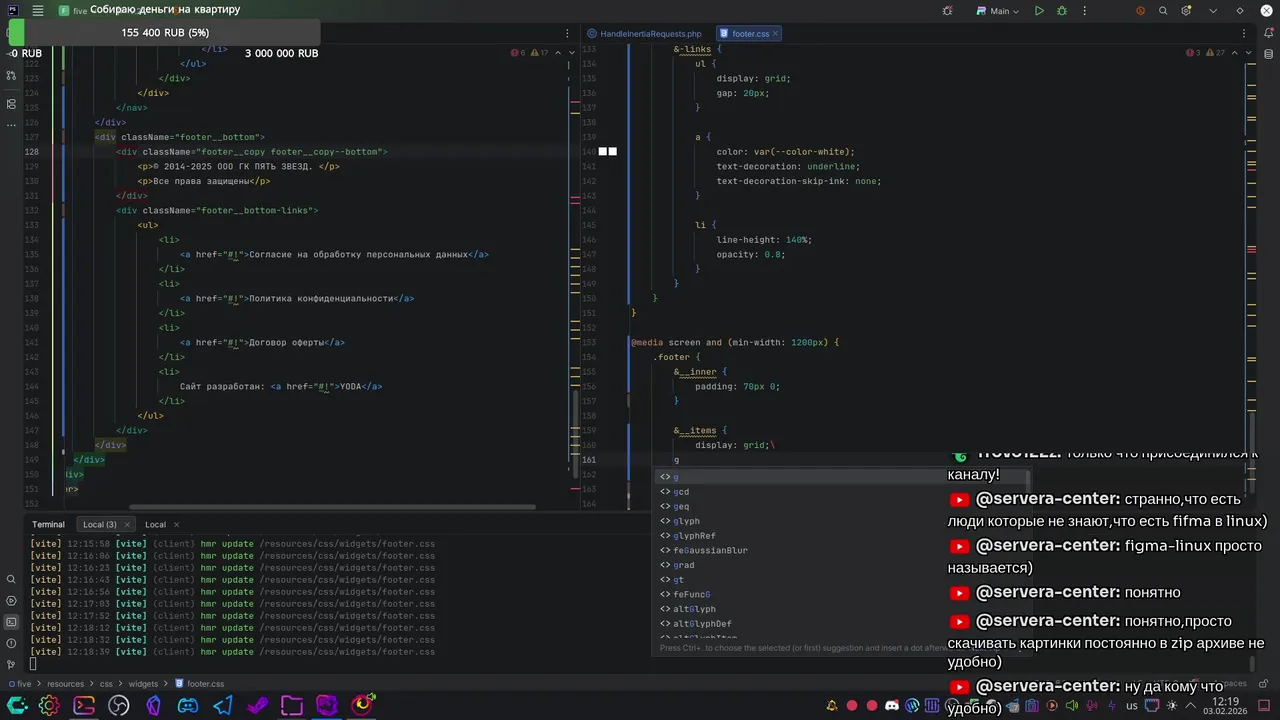Close the second Local terminal tab

[x=176, y=524]
